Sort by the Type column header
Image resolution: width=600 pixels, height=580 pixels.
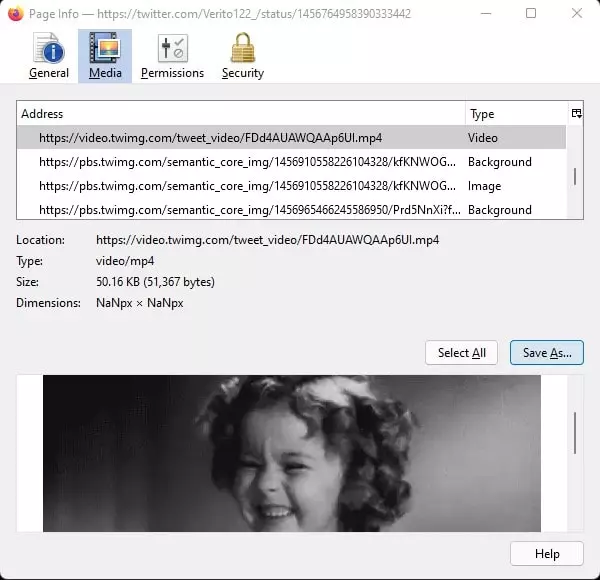point(517,114)
